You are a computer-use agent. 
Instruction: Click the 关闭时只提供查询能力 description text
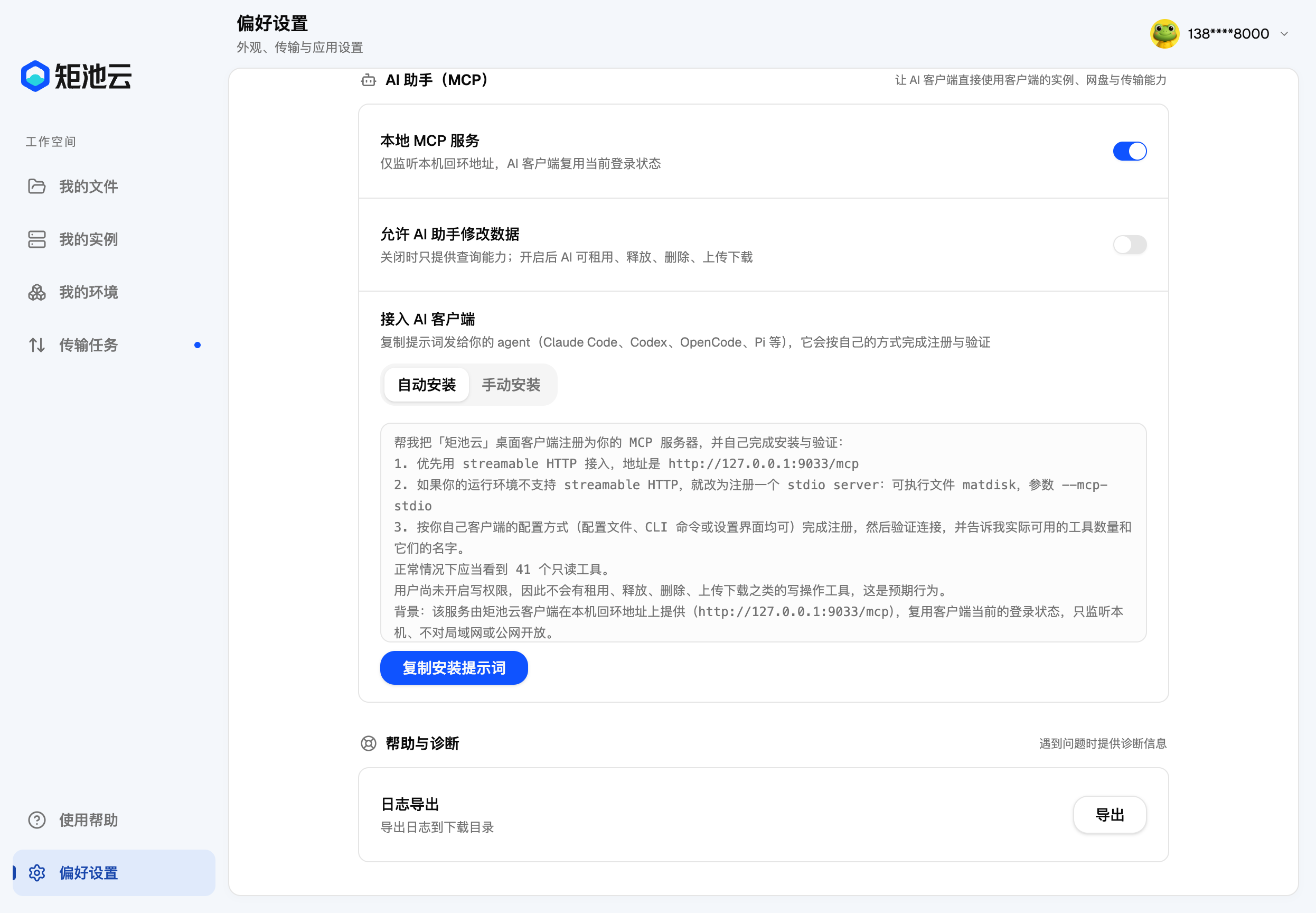point(566,257)
